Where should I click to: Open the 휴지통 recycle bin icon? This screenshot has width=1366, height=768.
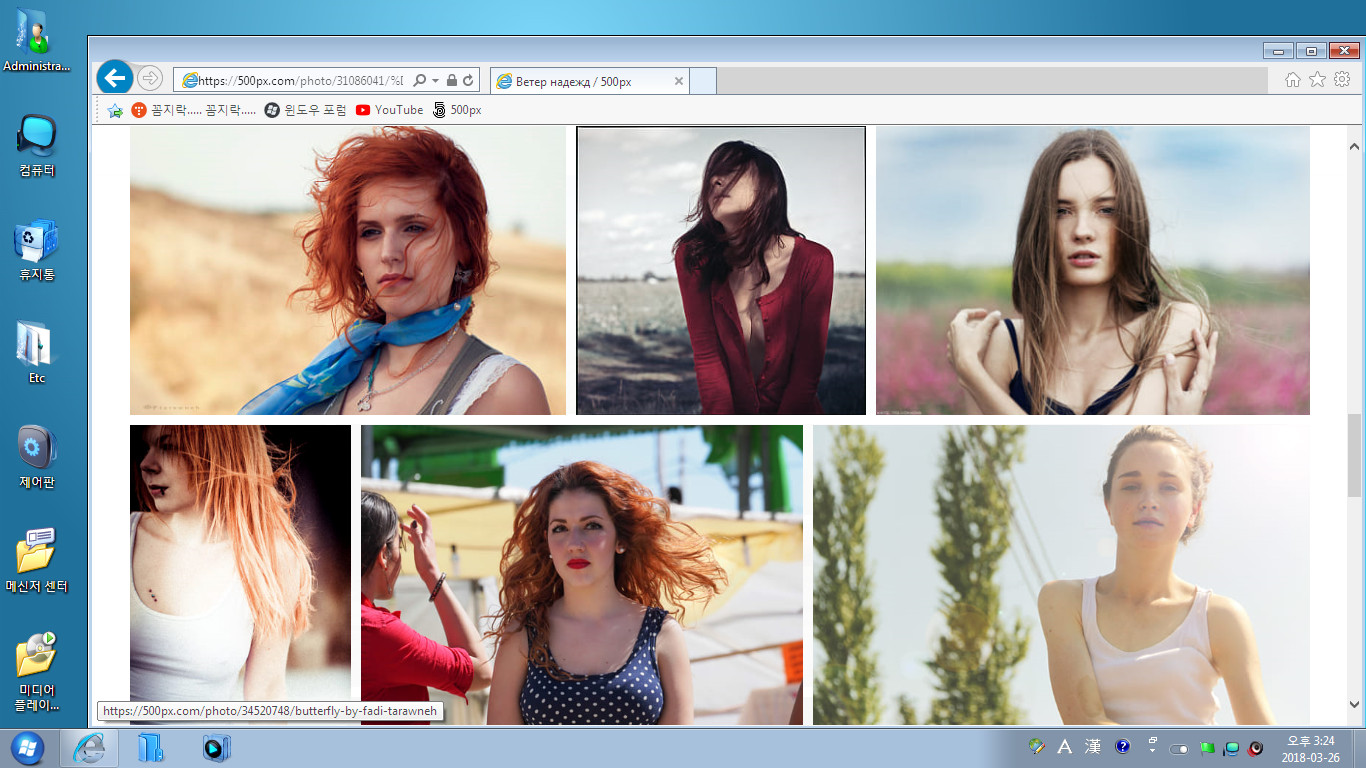pyautogui.click(x=37, y=250)
